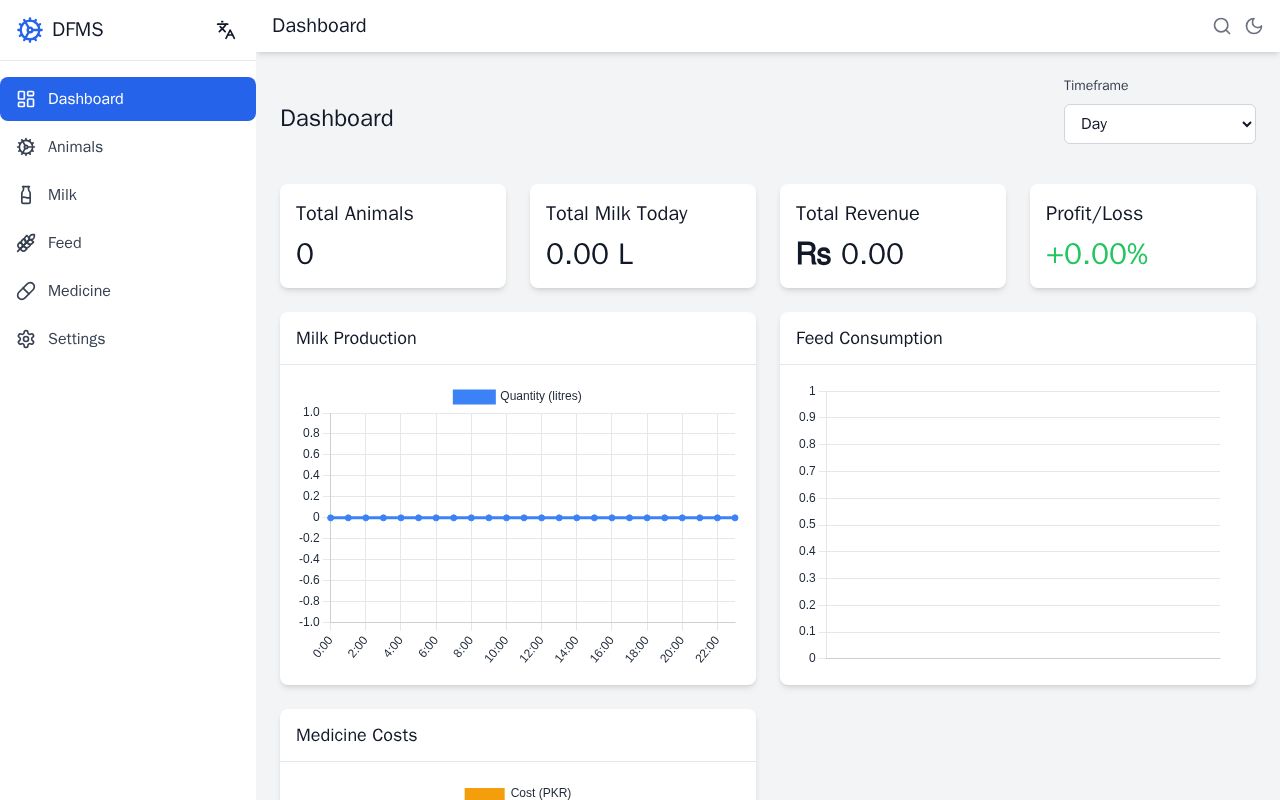Toggle Cost (PKR) orange legend swatch
Image resolution: width=1280 pixels, height=800 pixels.
[x=485, y=794]
